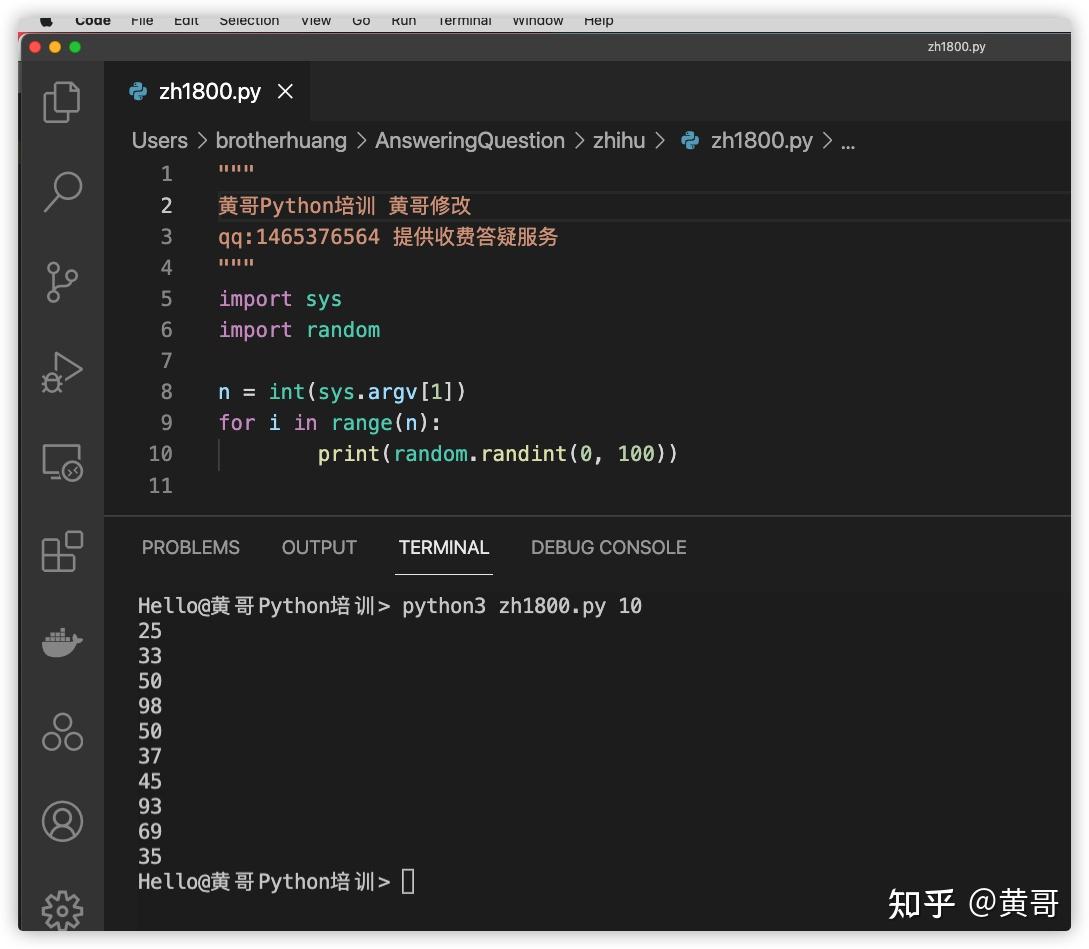
Task: Click the terminal prompt input area
Action: [x=409, y=880]
